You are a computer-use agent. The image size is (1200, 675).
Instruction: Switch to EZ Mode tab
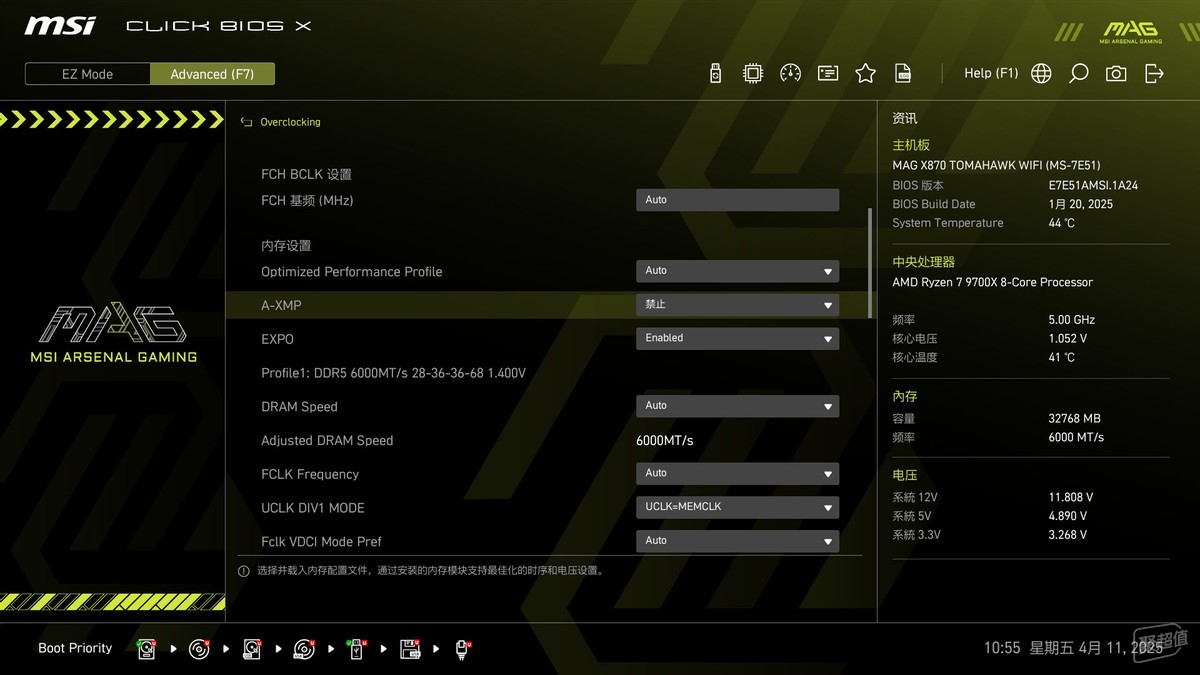tap(88, 74)
